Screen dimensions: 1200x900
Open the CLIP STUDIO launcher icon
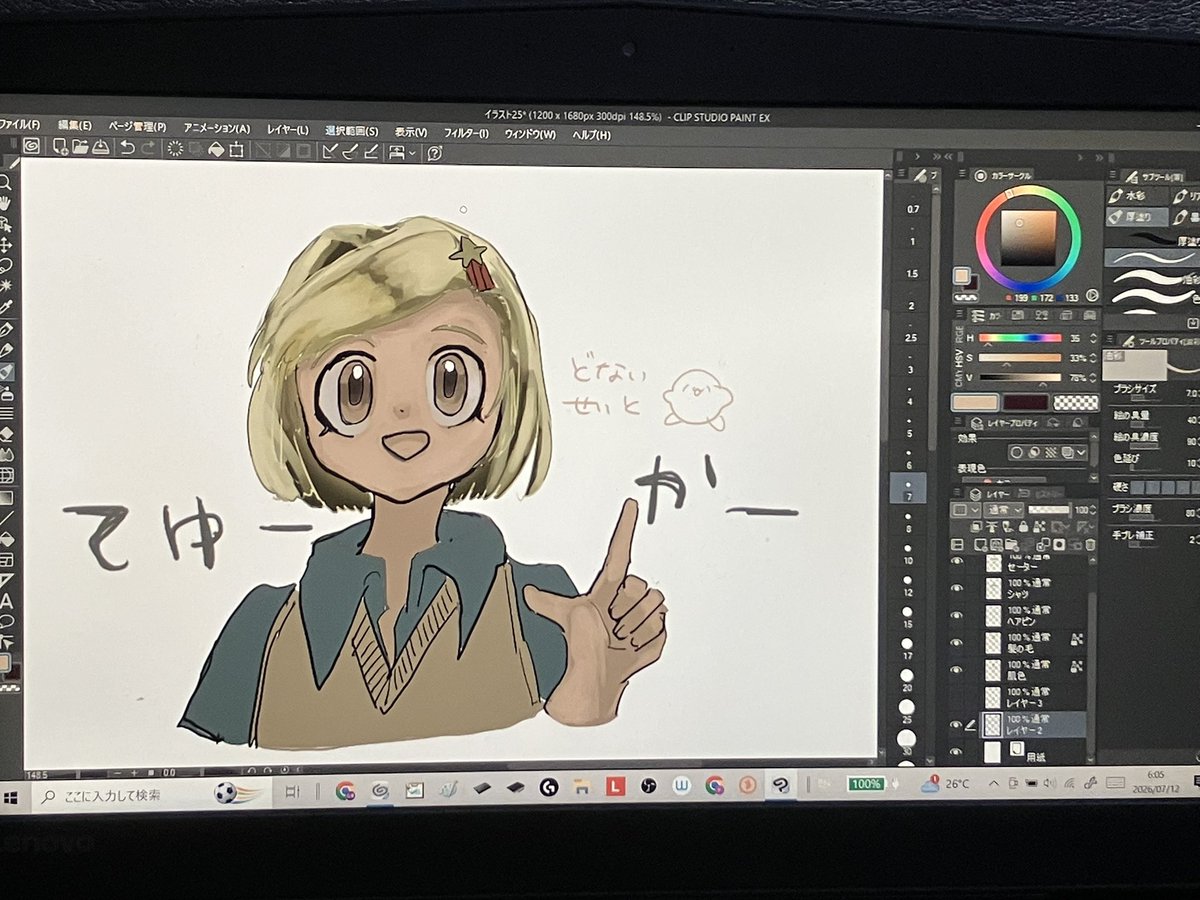pyautogui.click(x=31, y=146)
